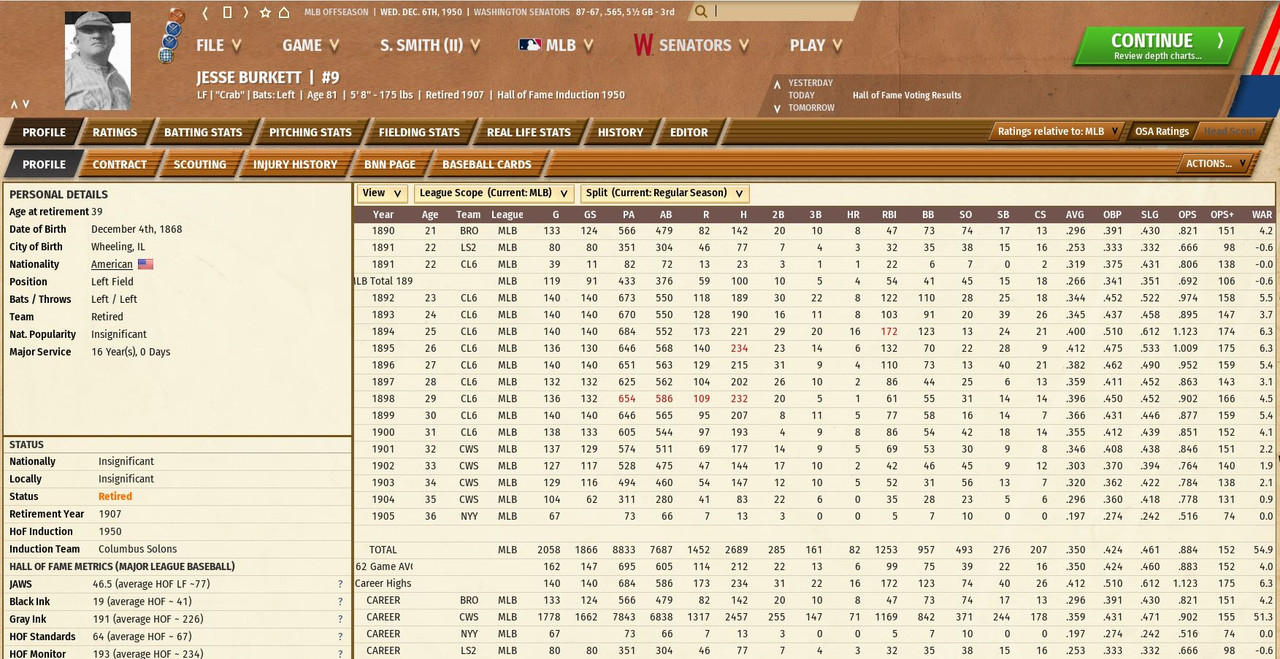The height and width of the screenshot is (659, 1280).
Task: Open the BASEBALL CARDS sub-tab
Action: coord(487,164)
